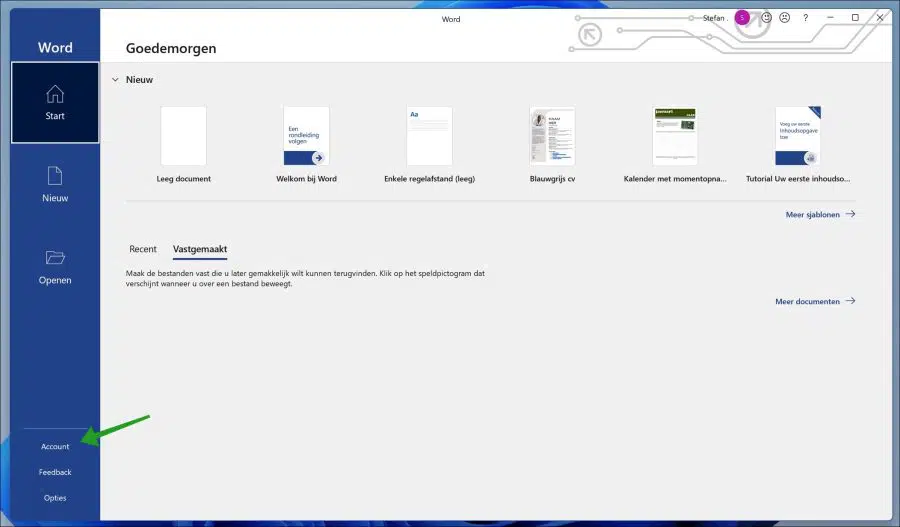Image resolution: width=900 pixels, height=527 pixels.
Task: Follow the Meer documenten link
Action: pyautogui.click(x=815, y=301)
